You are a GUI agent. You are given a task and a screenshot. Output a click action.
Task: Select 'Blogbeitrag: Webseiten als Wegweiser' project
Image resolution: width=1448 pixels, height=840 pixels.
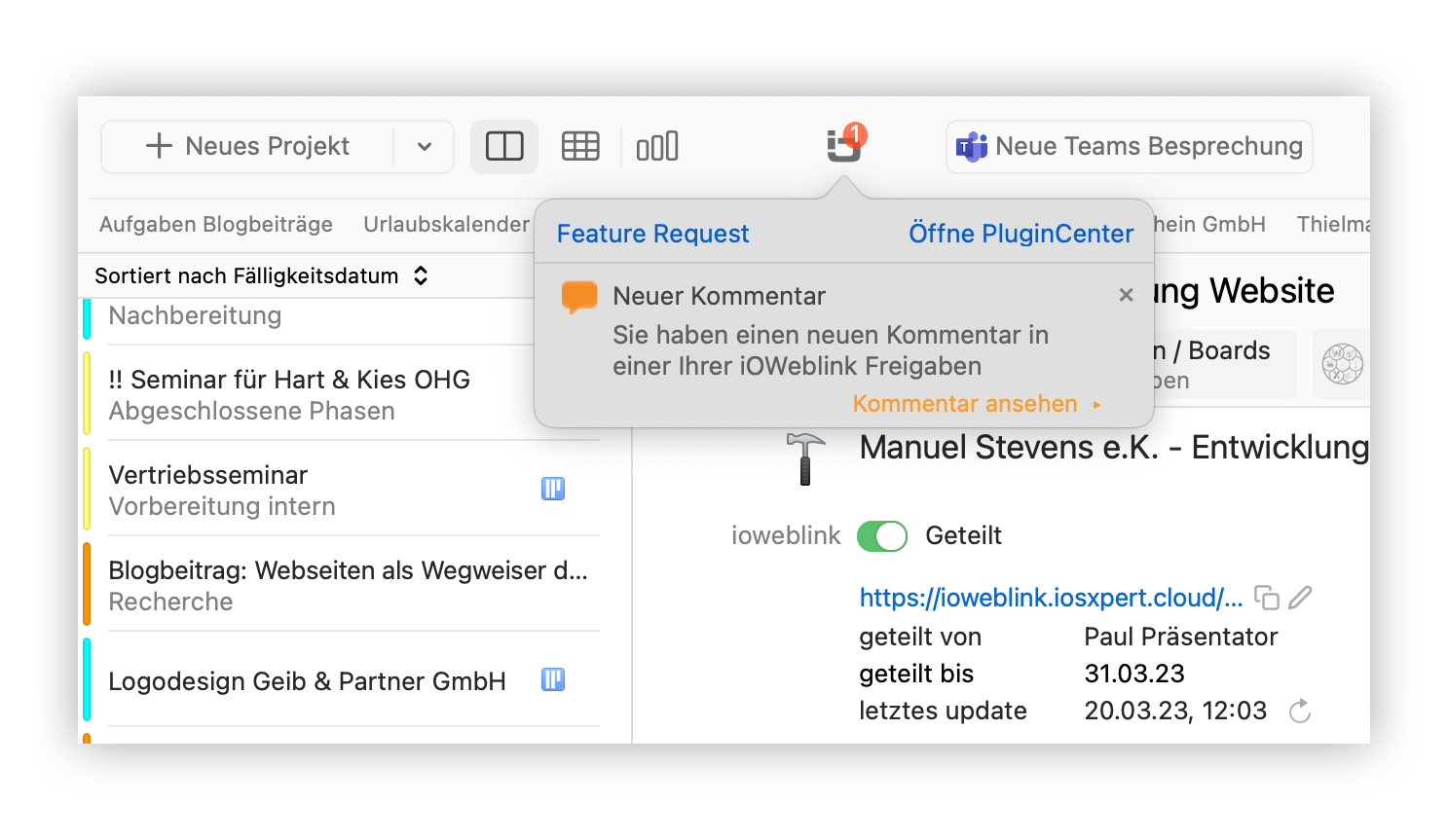coord(341,585)
